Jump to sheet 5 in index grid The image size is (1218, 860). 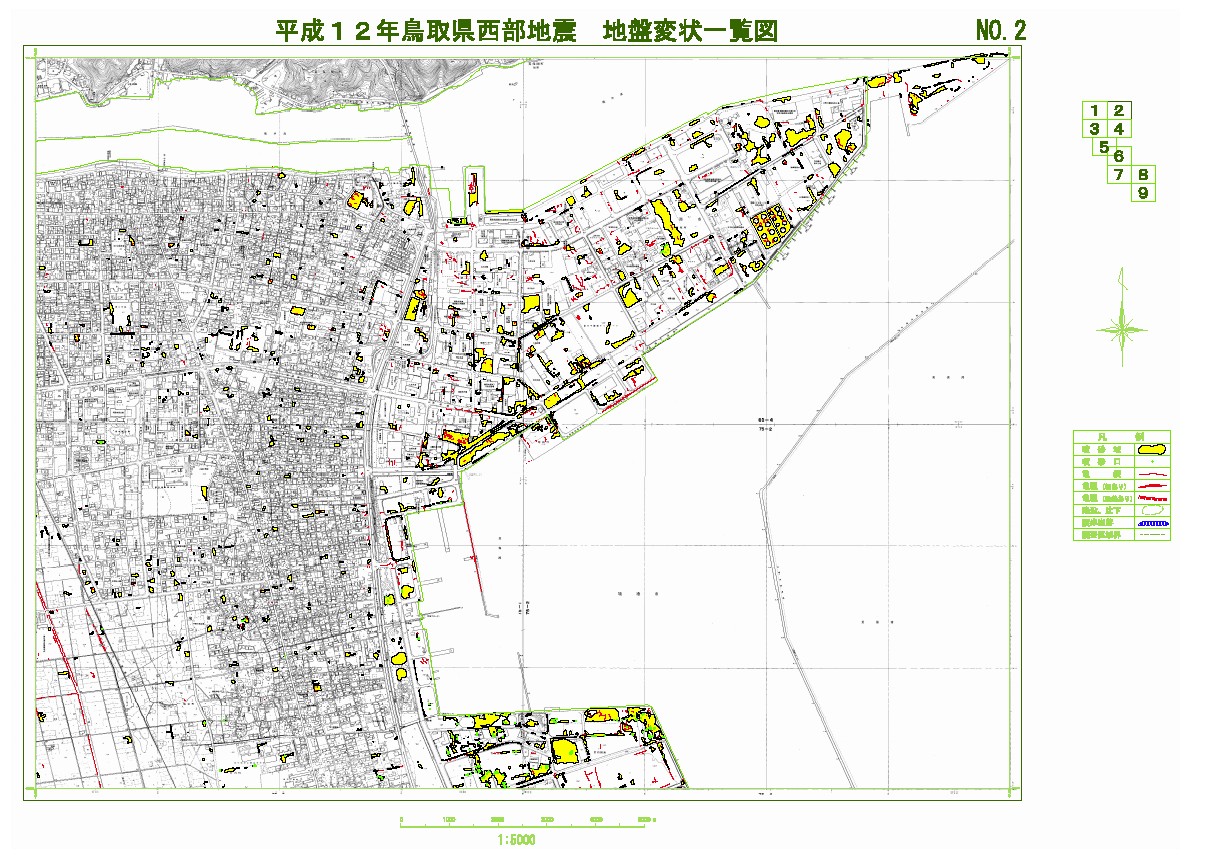pyautogui.click(x=1104, y=147)
